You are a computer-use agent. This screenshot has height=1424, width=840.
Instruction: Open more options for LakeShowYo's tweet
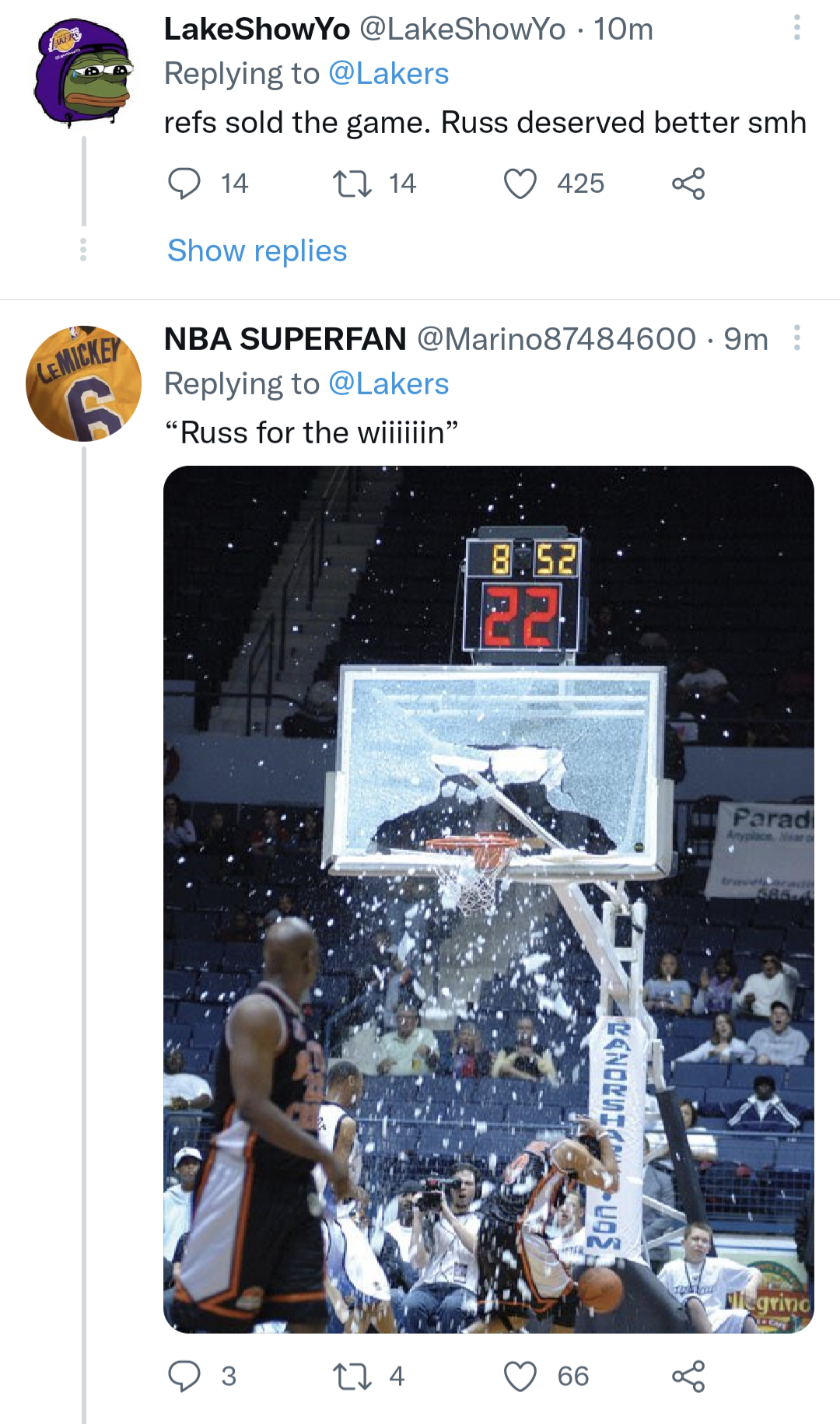[x=796, y=28]
